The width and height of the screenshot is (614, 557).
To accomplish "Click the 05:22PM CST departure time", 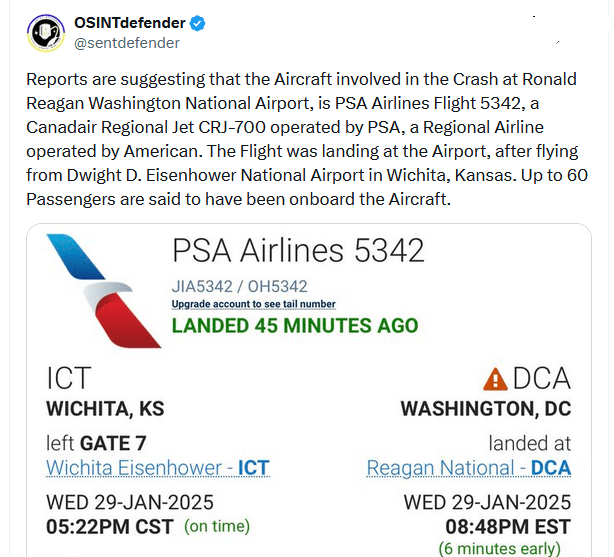I will (110, 526).
